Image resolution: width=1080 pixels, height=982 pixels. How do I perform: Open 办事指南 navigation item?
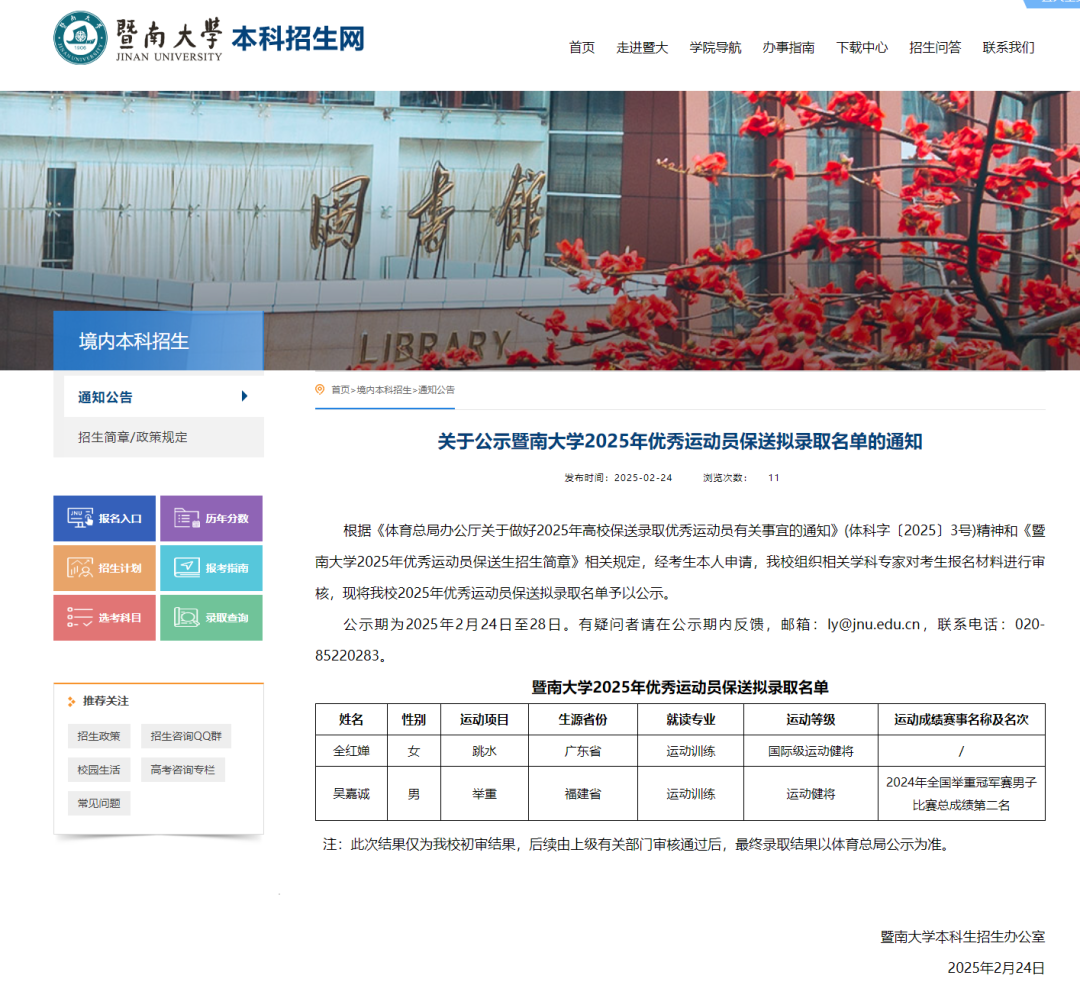pyautogui.click(x=789, y=48)
